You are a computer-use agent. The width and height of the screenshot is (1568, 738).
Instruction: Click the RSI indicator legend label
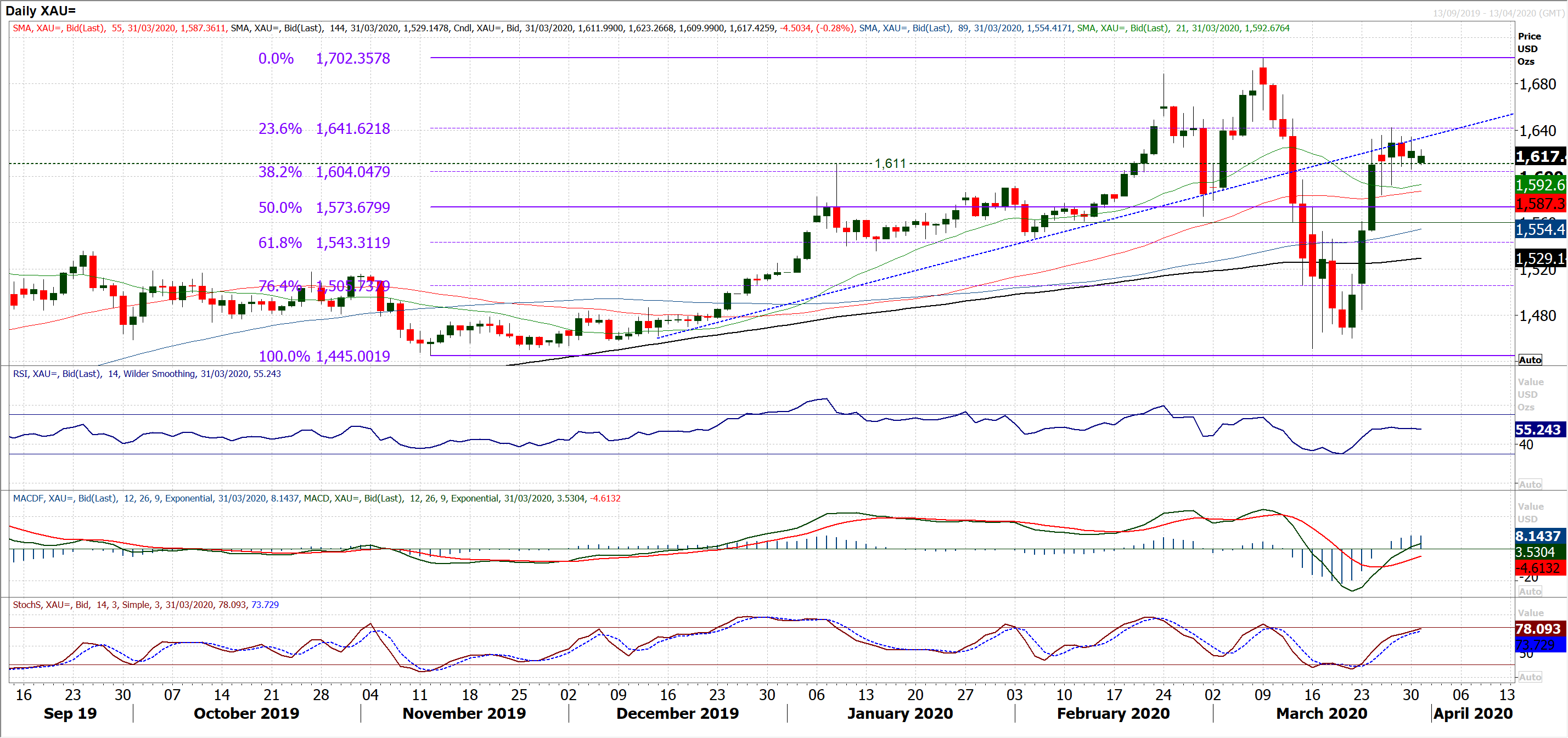(147, 374)
